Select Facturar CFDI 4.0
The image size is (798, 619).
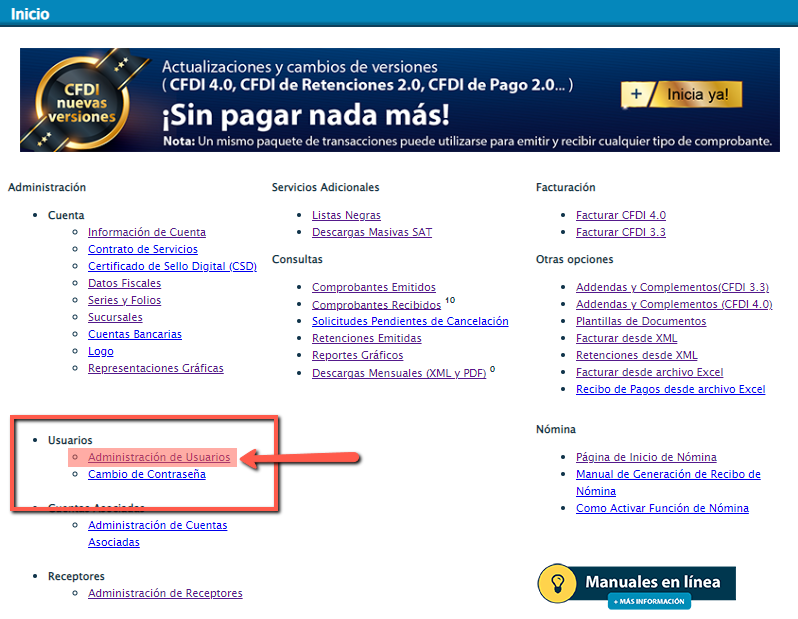click(x=620, y=215)
